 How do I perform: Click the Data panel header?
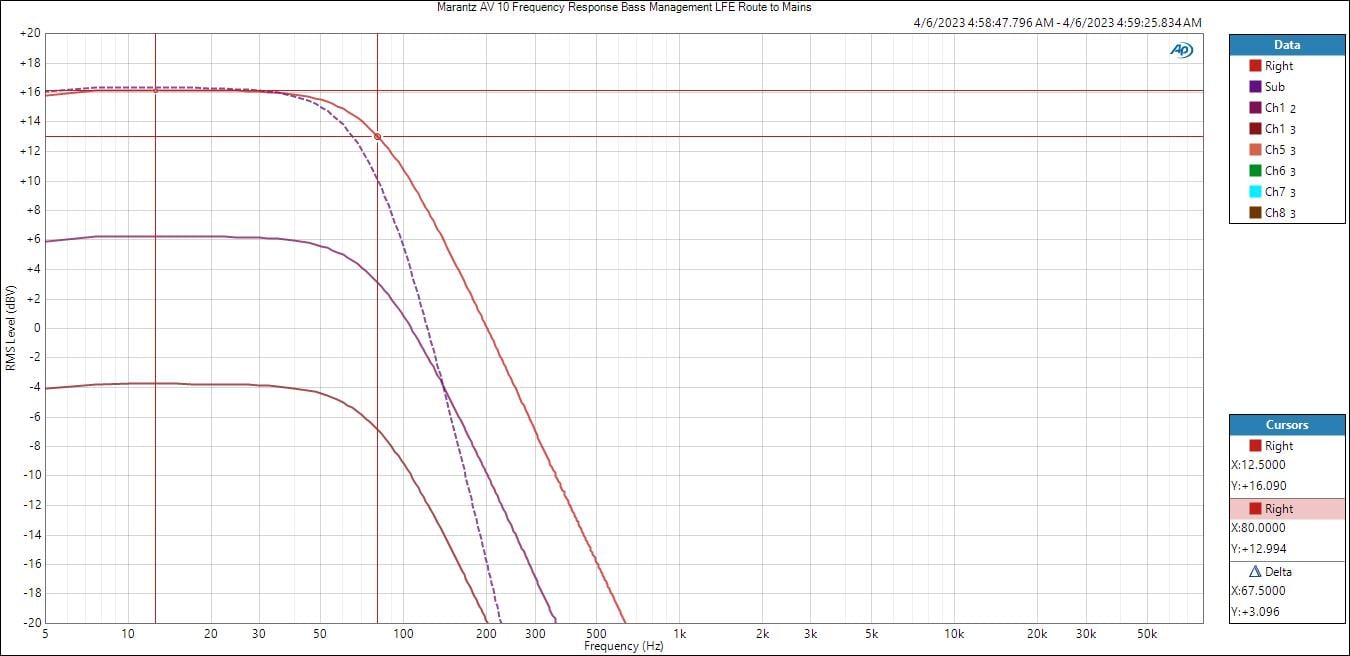(1287, 45)
